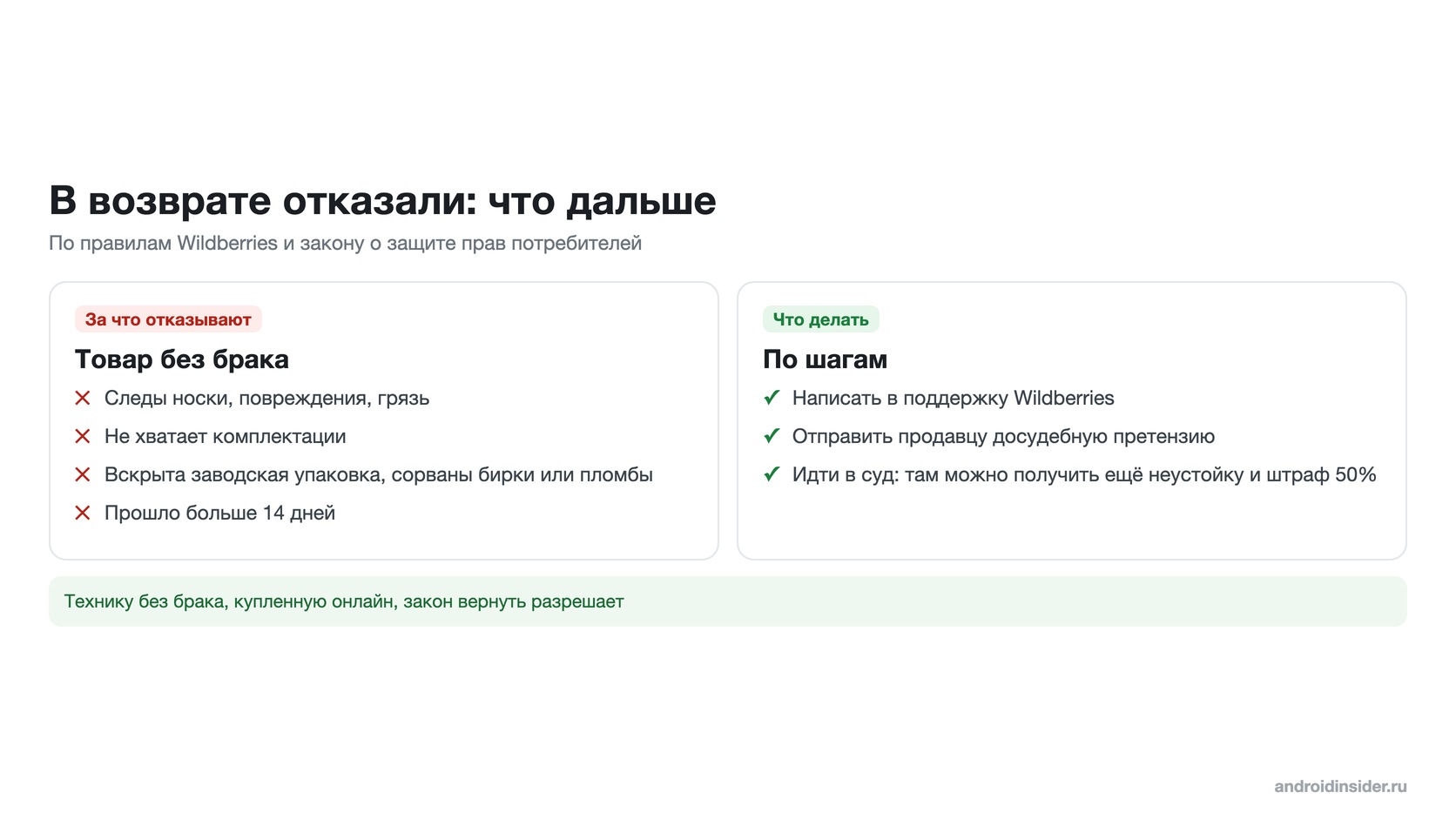Click the text Прошло больше 14 дней

click(219, 514)
